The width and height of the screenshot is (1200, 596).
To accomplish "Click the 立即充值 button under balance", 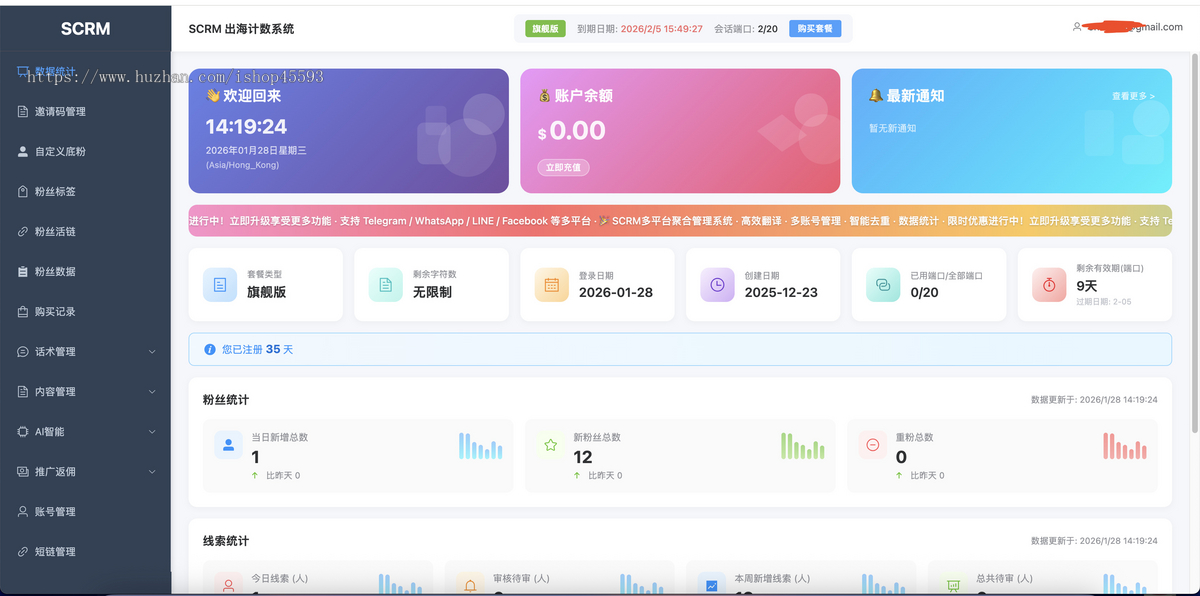I will (563, 167).
